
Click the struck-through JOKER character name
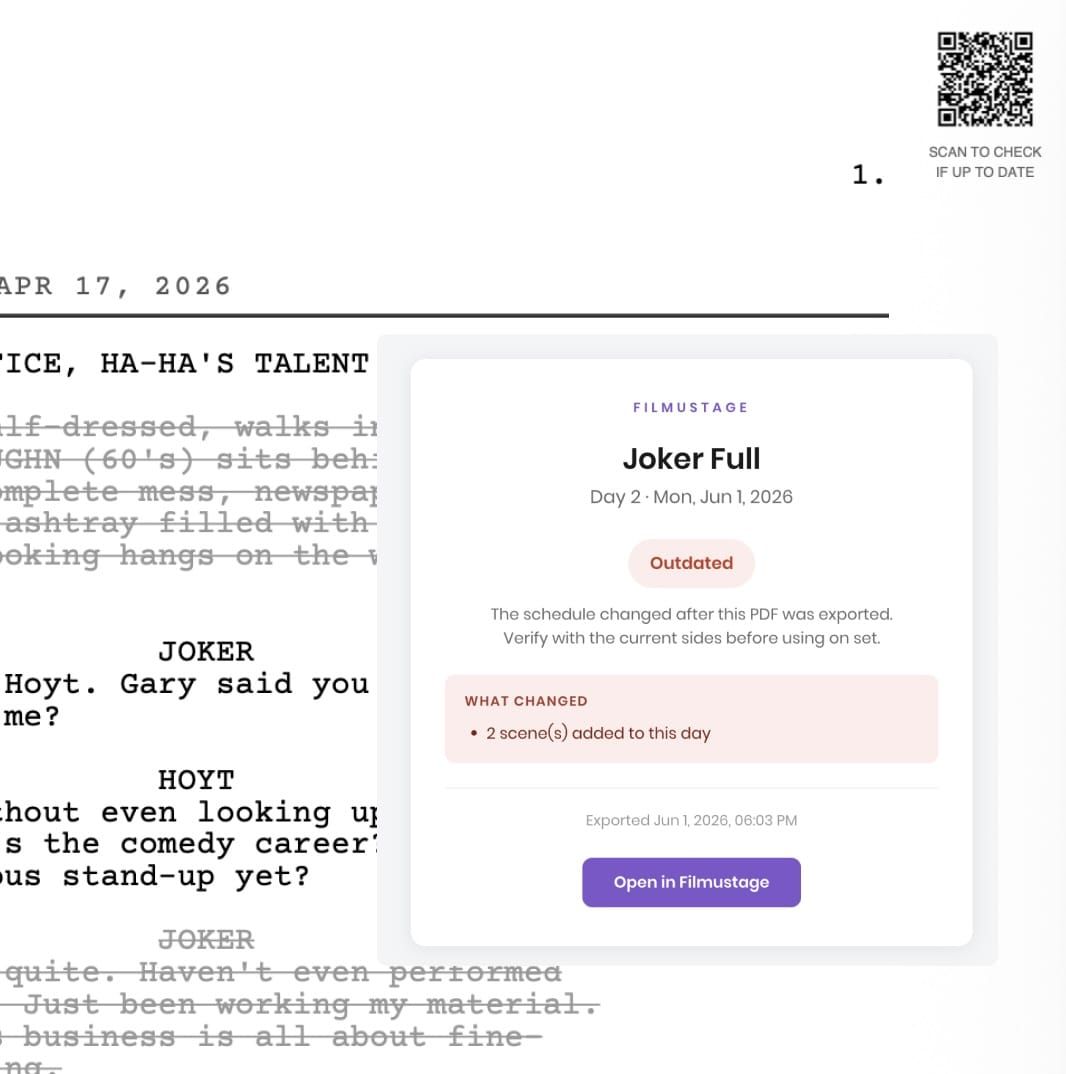click(206, 940)
